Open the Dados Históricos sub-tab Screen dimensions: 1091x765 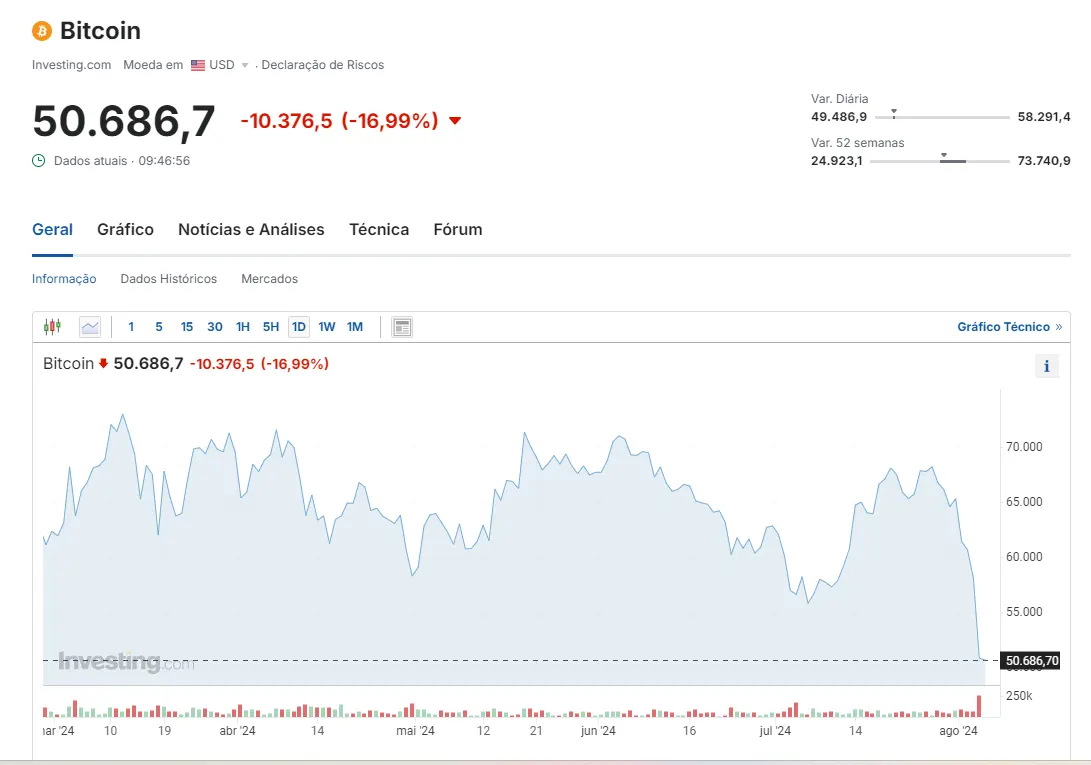168,279
